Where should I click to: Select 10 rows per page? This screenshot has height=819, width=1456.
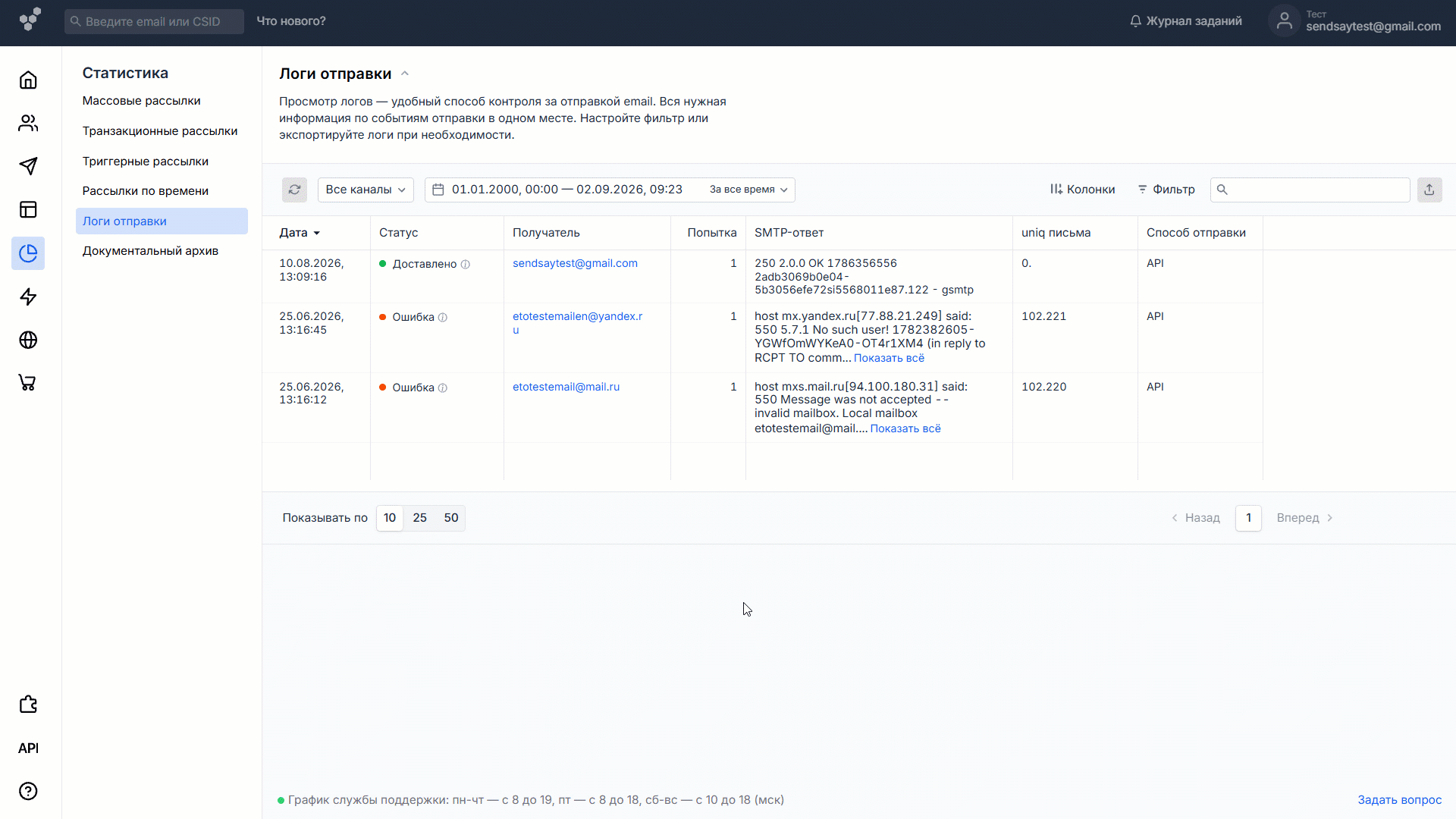(390, 518)
